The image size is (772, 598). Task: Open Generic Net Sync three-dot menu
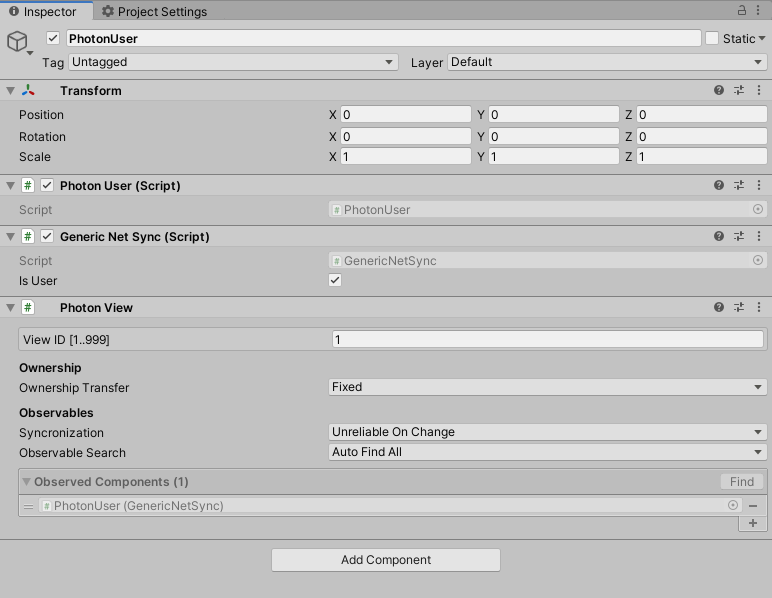click(x=759, y=236)
